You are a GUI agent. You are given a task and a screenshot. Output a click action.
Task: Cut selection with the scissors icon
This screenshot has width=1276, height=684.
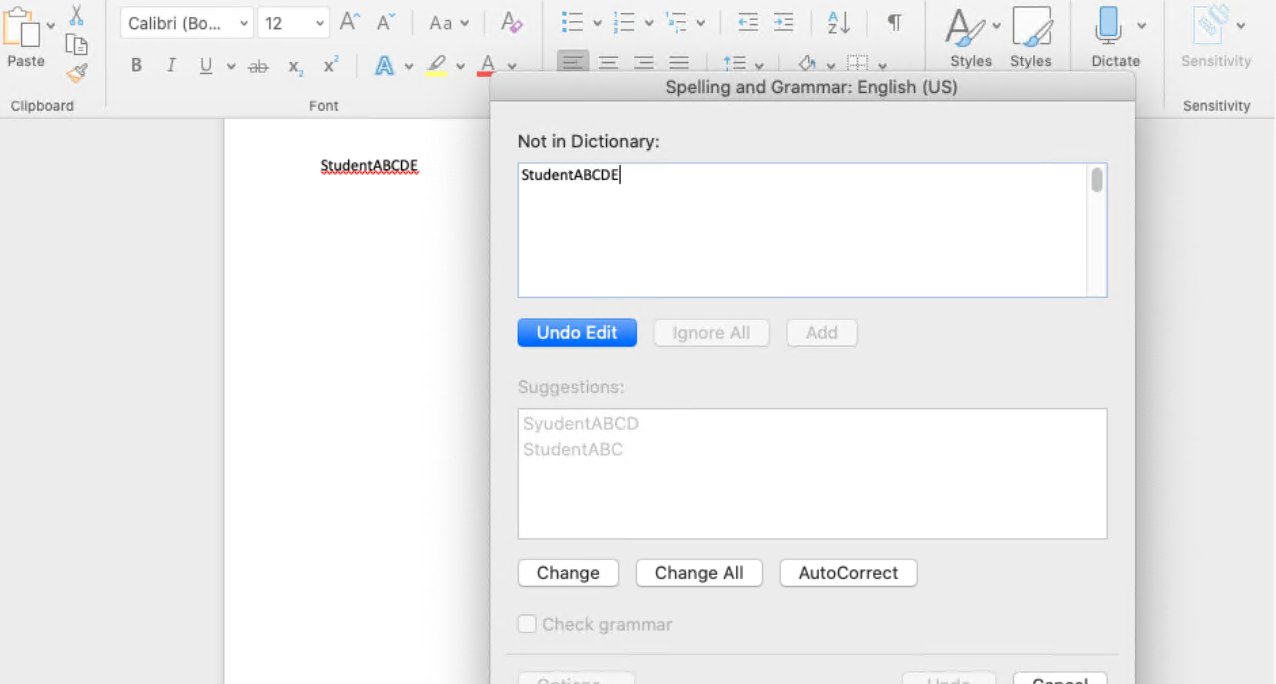tap(77, 15)
